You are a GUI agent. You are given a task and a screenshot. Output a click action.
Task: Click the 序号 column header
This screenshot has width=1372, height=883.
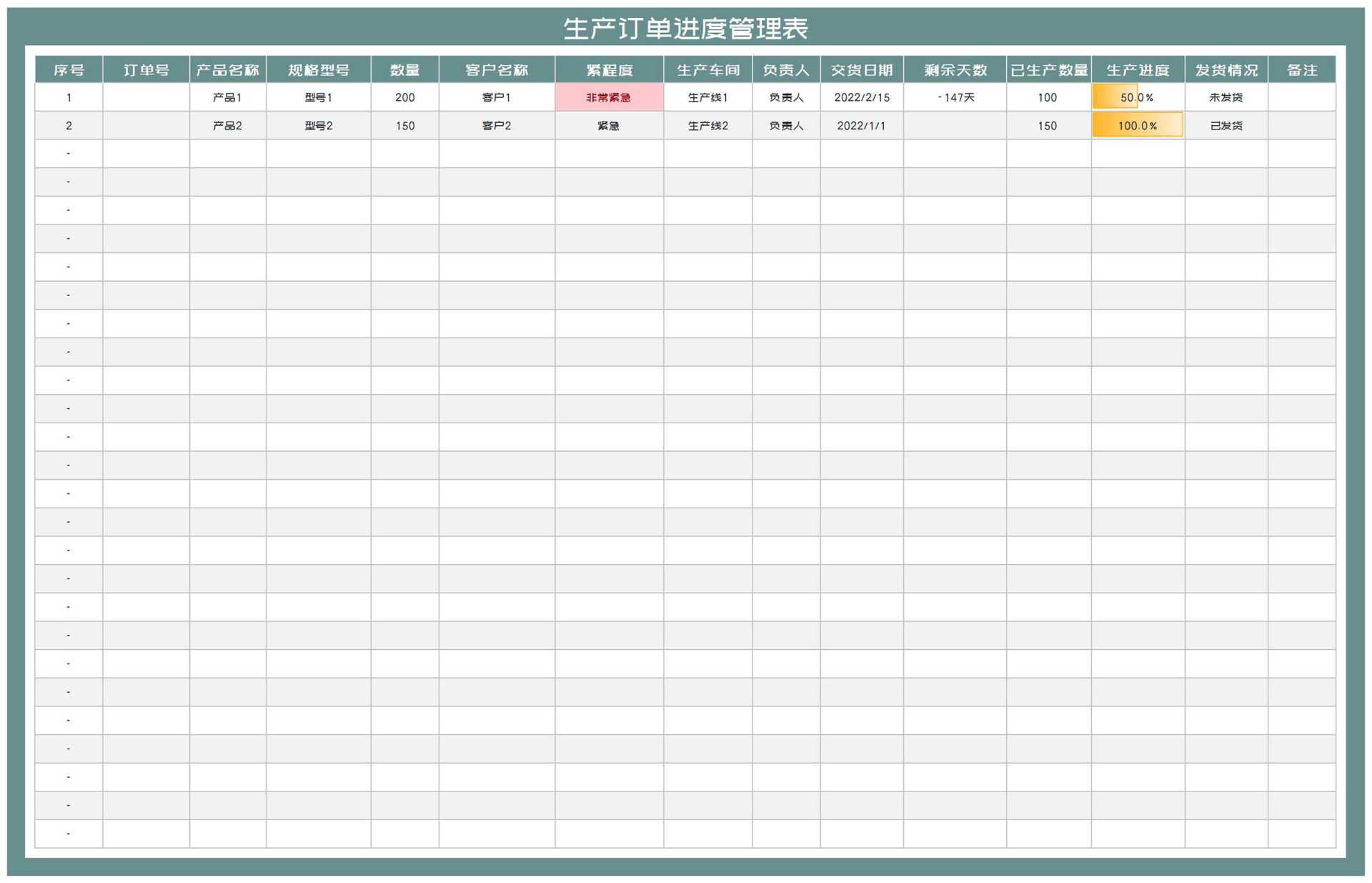(x=69, y=70)
